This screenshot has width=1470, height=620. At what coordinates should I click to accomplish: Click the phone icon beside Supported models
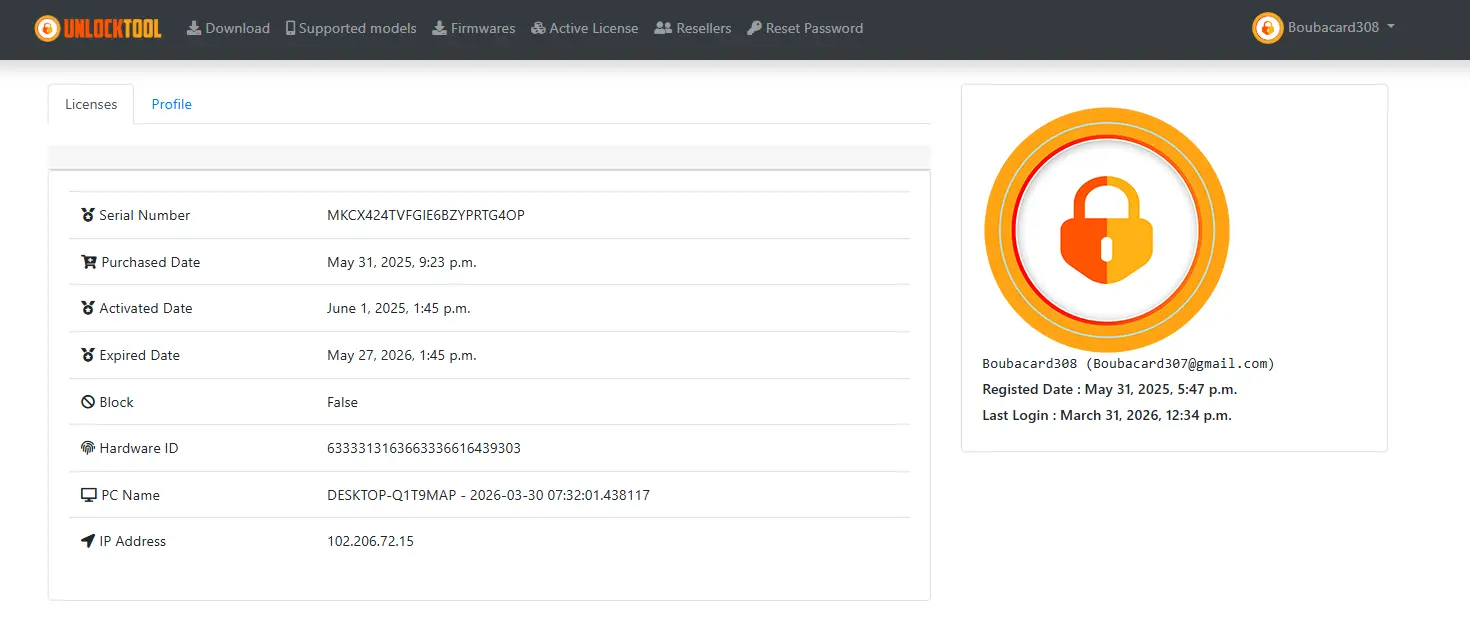[290, 28]
